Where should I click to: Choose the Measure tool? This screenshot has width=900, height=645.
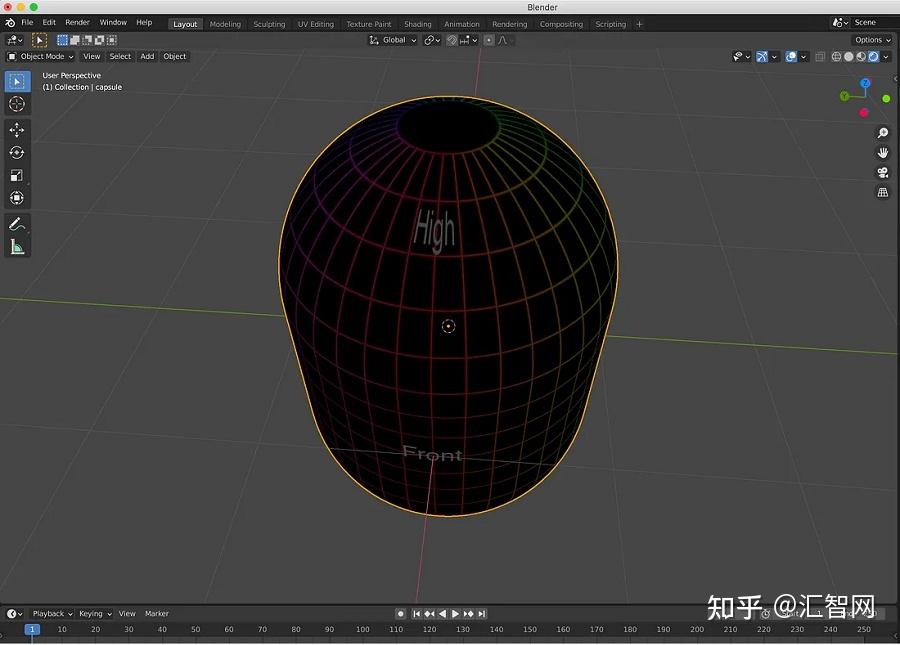(x=17, y=246)
